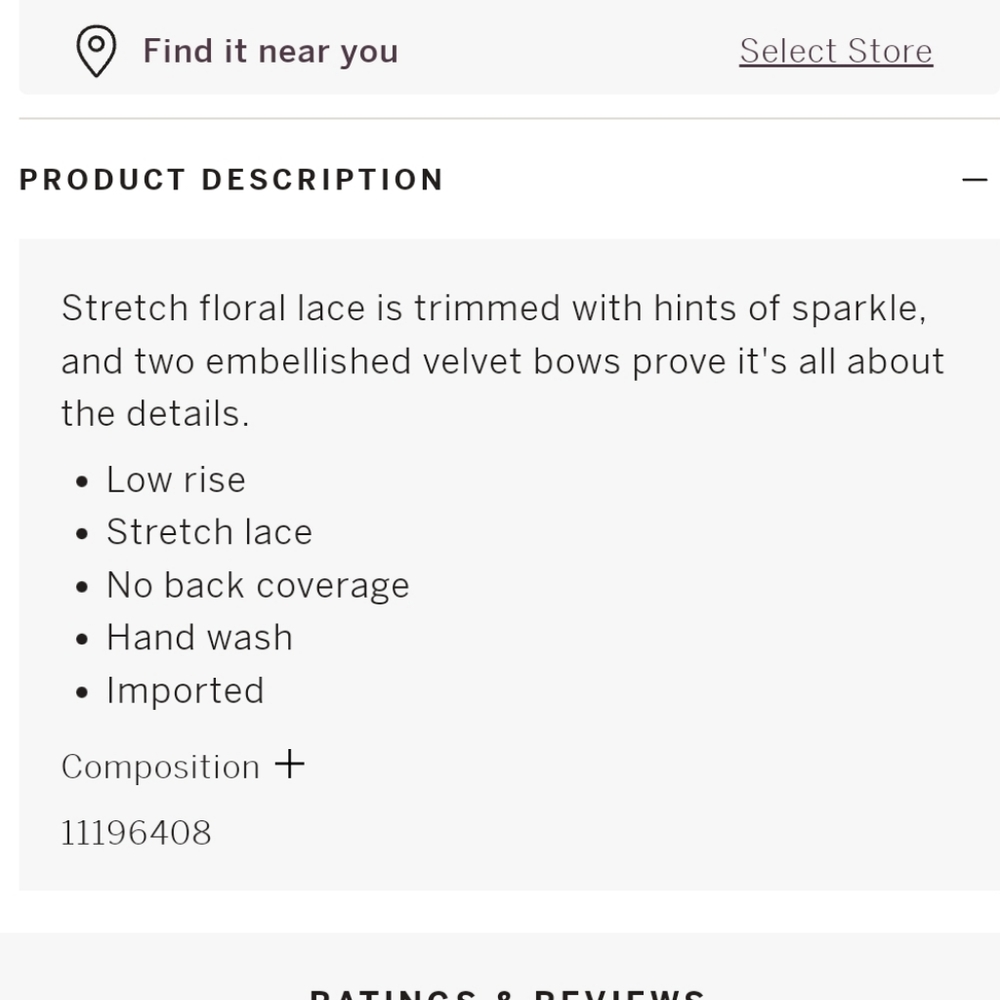Click the stretch floral lace description paragraph
Screen dimensions: 1000x1000
503,361
